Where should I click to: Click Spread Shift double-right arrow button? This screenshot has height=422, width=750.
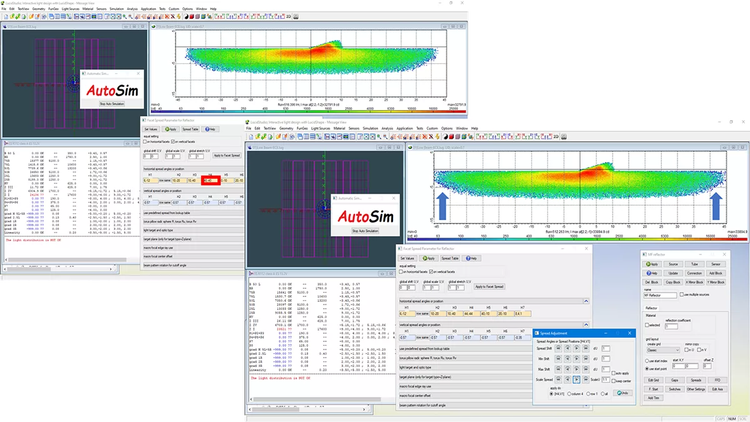pyautogui.click(x=586, y=348)
